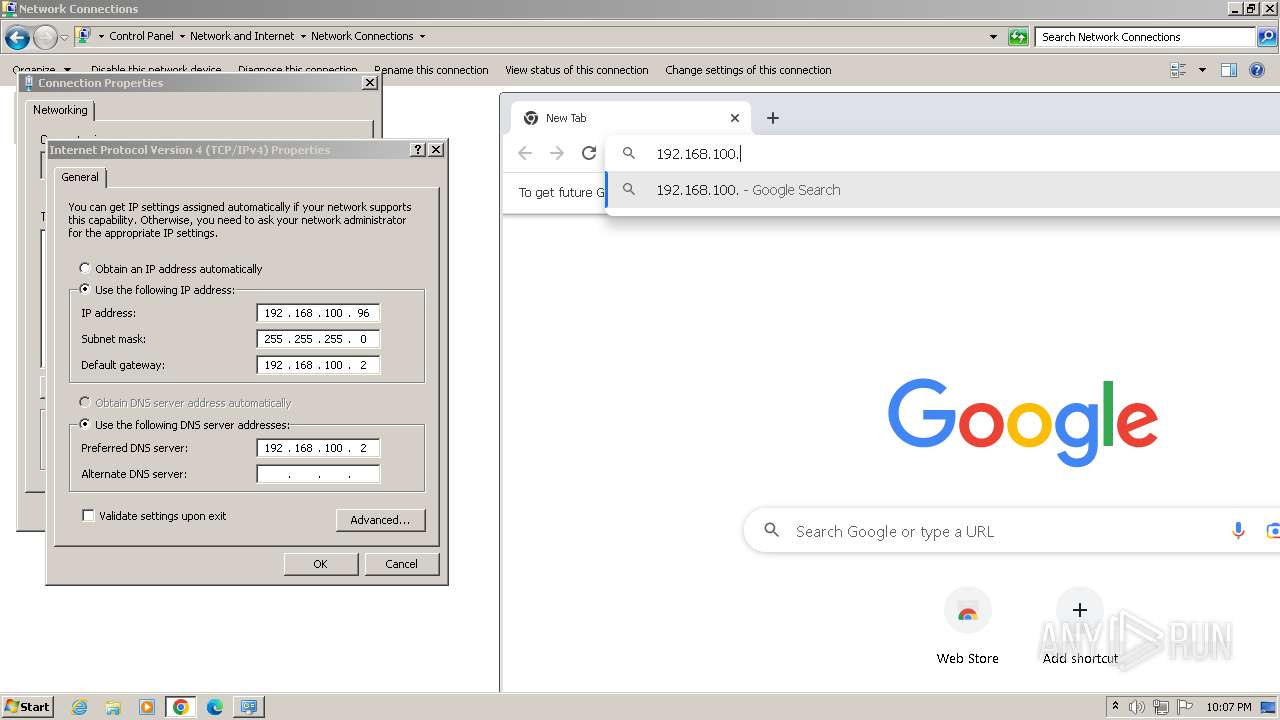Click the Search Network Connections magnifier icon
Viewport: 1280px width, 720px height.
(1266, 37)
